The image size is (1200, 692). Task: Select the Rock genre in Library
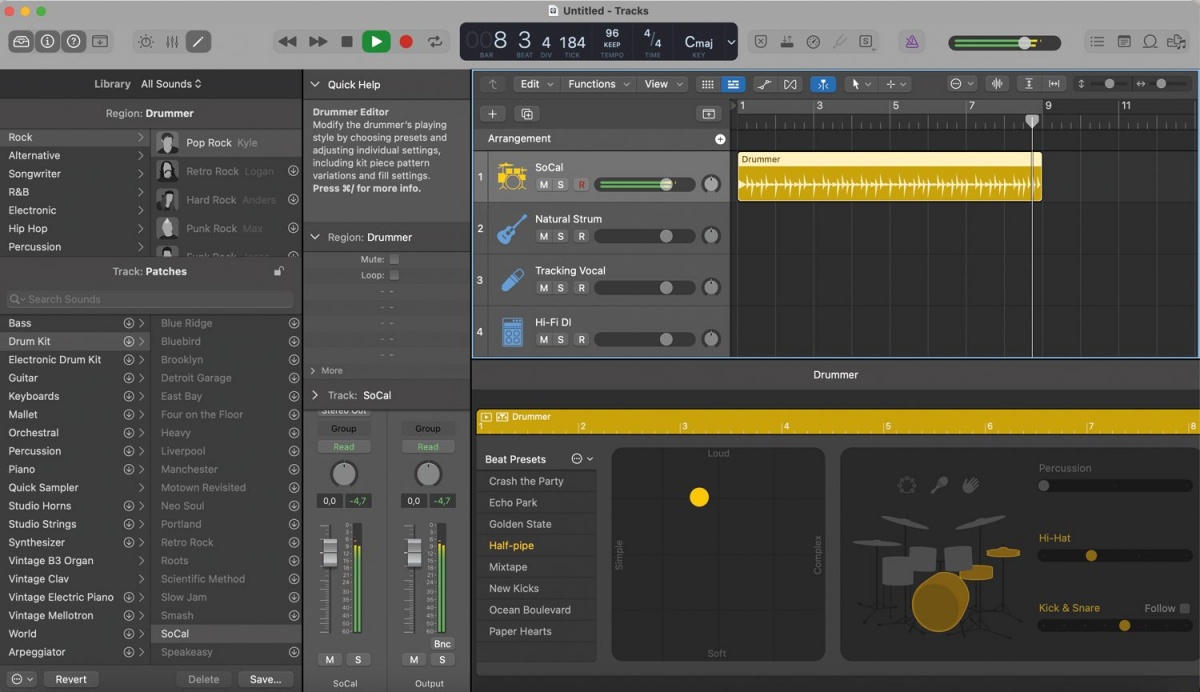tap(75, 137)
